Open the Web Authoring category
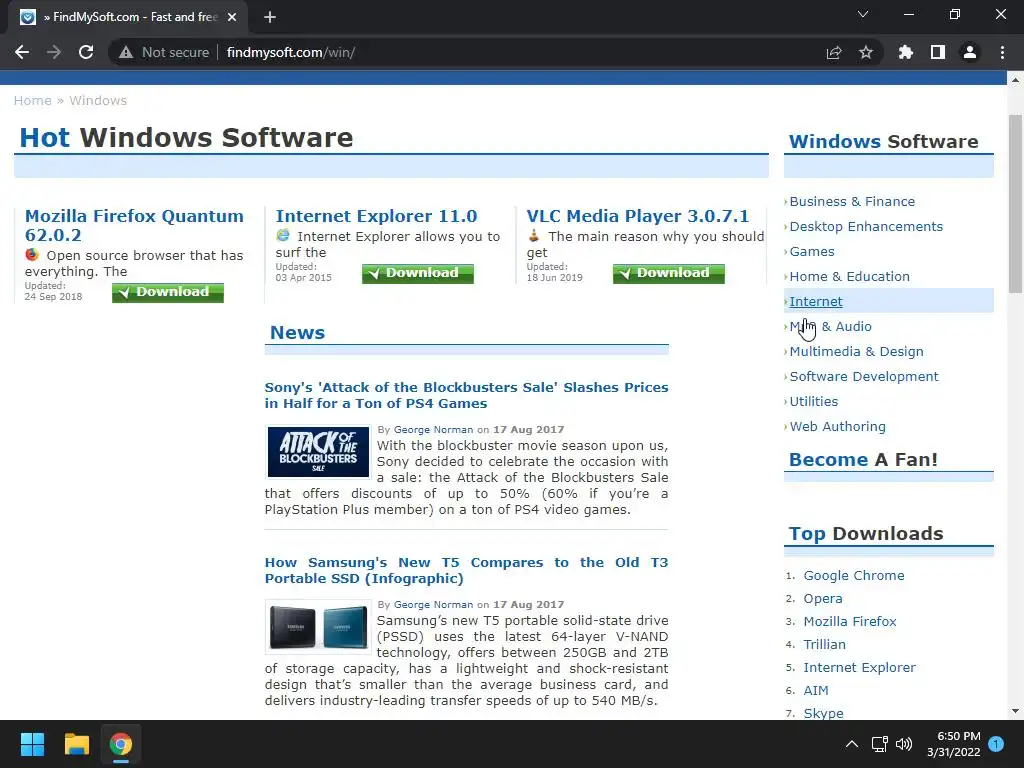The image size is (1024, 768). [838, 426]
